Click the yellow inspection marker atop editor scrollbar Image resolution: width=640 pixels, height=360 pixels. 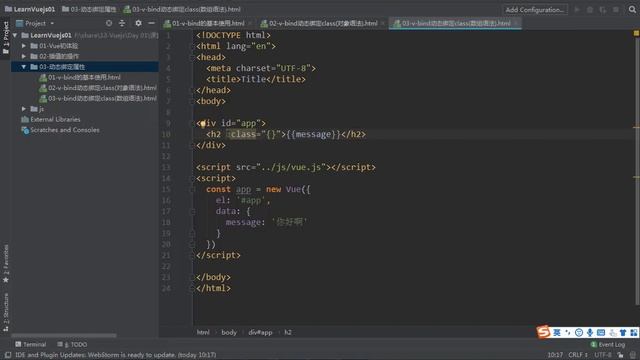click(636, 33)
